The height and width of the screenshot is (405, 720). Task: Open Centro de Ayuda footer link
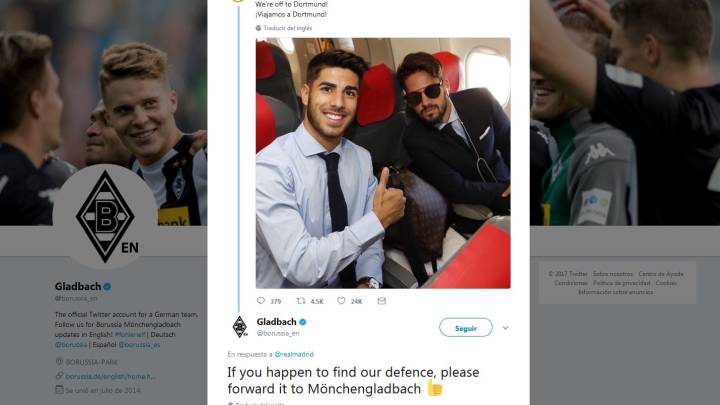pyautogui.click(x=661, y=273)
